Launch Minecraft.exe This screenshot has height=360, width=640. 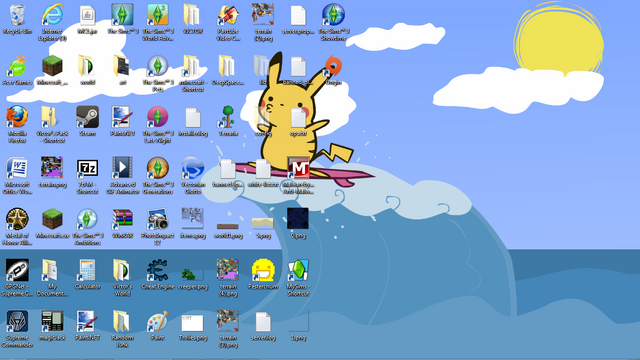coord(52,220)
